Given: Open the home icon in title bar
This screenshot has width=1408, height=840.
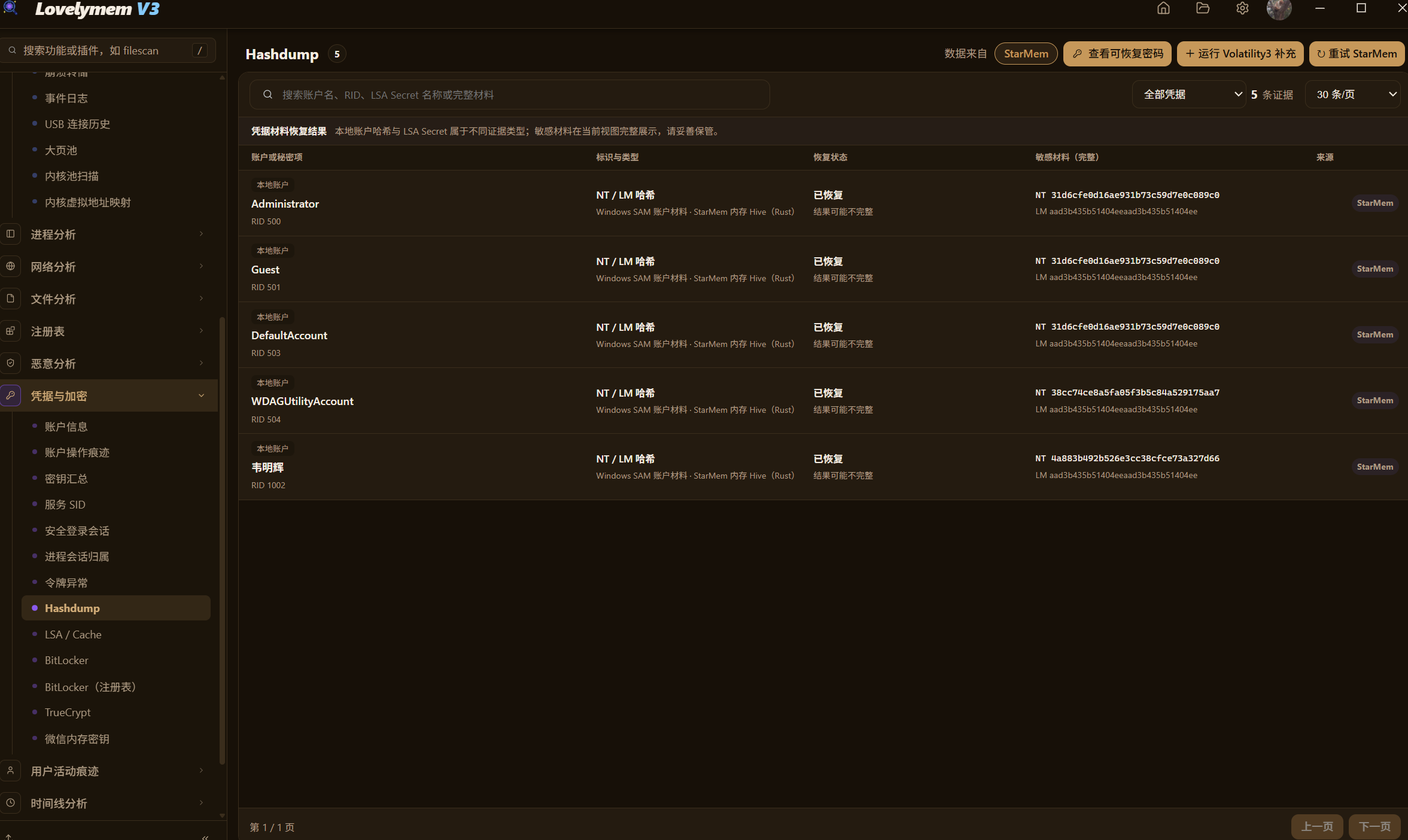Looking at the screenshot, I should click(1163, 8).
